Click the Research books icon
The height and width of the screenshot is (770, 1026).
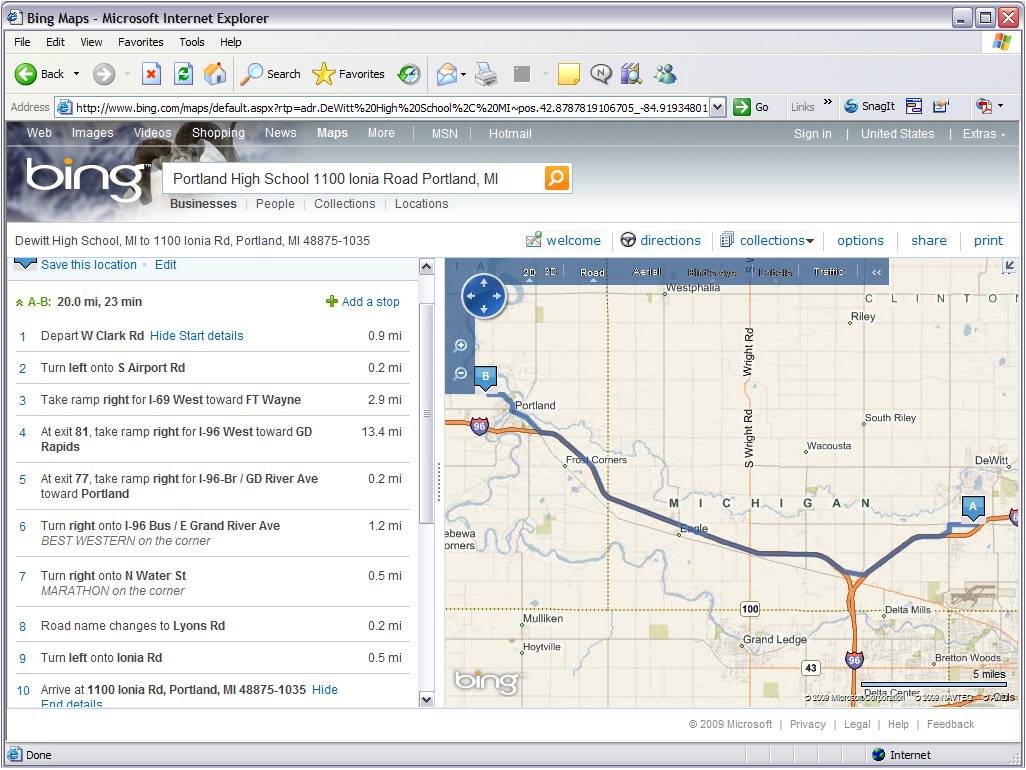point(631,74)
